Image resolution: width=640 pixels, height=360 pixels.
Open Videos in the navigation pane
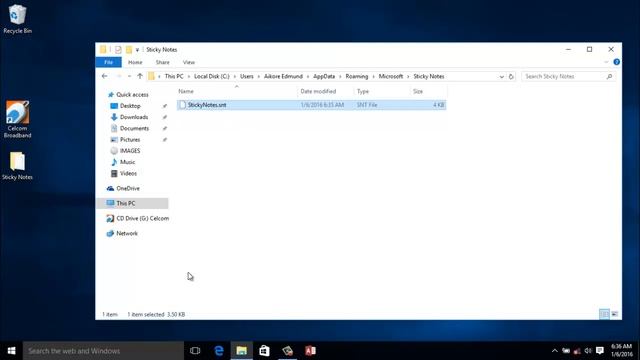(x=128, y=173)
